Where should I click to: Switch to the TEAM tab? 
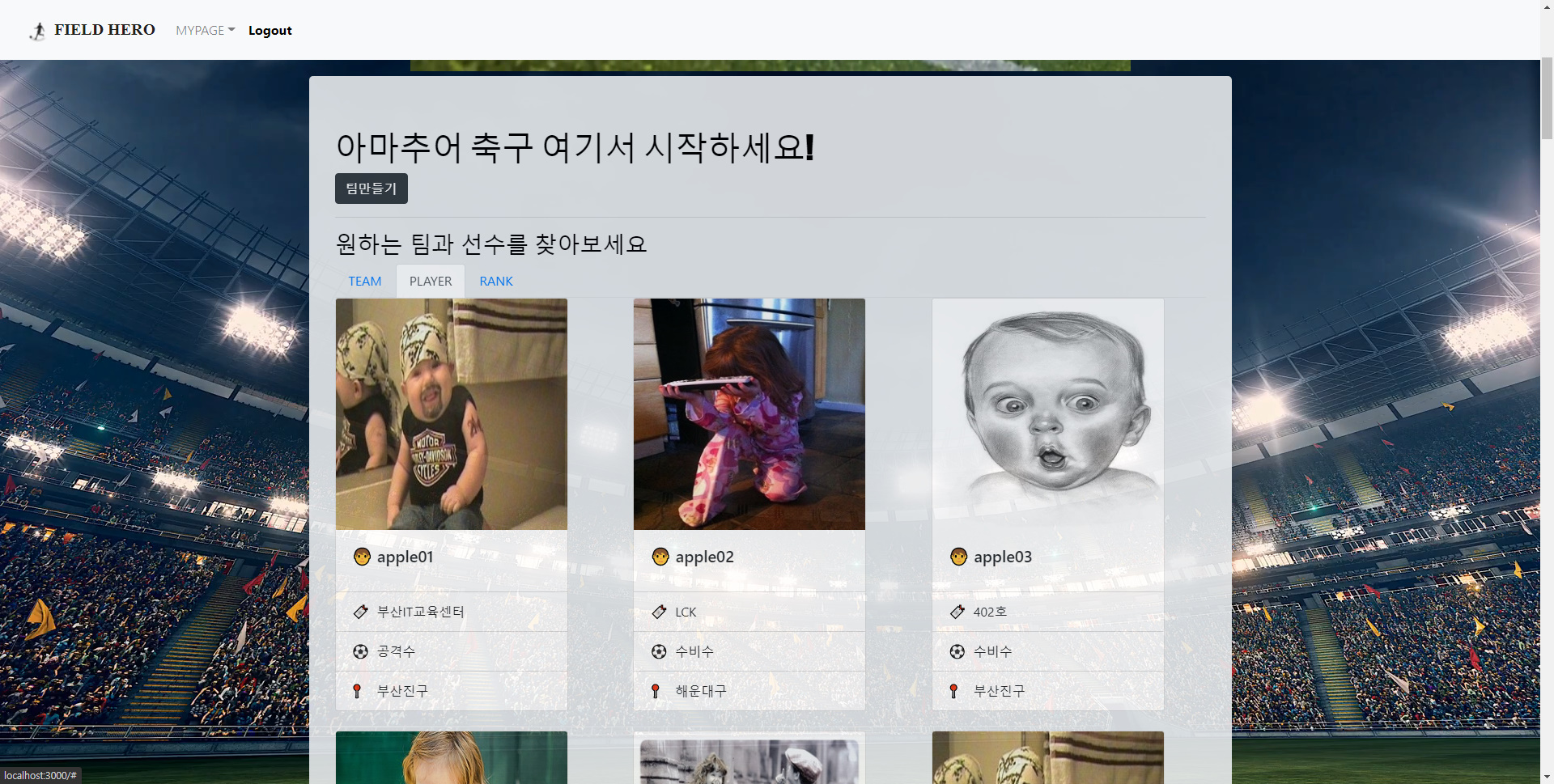click(365, 281)
